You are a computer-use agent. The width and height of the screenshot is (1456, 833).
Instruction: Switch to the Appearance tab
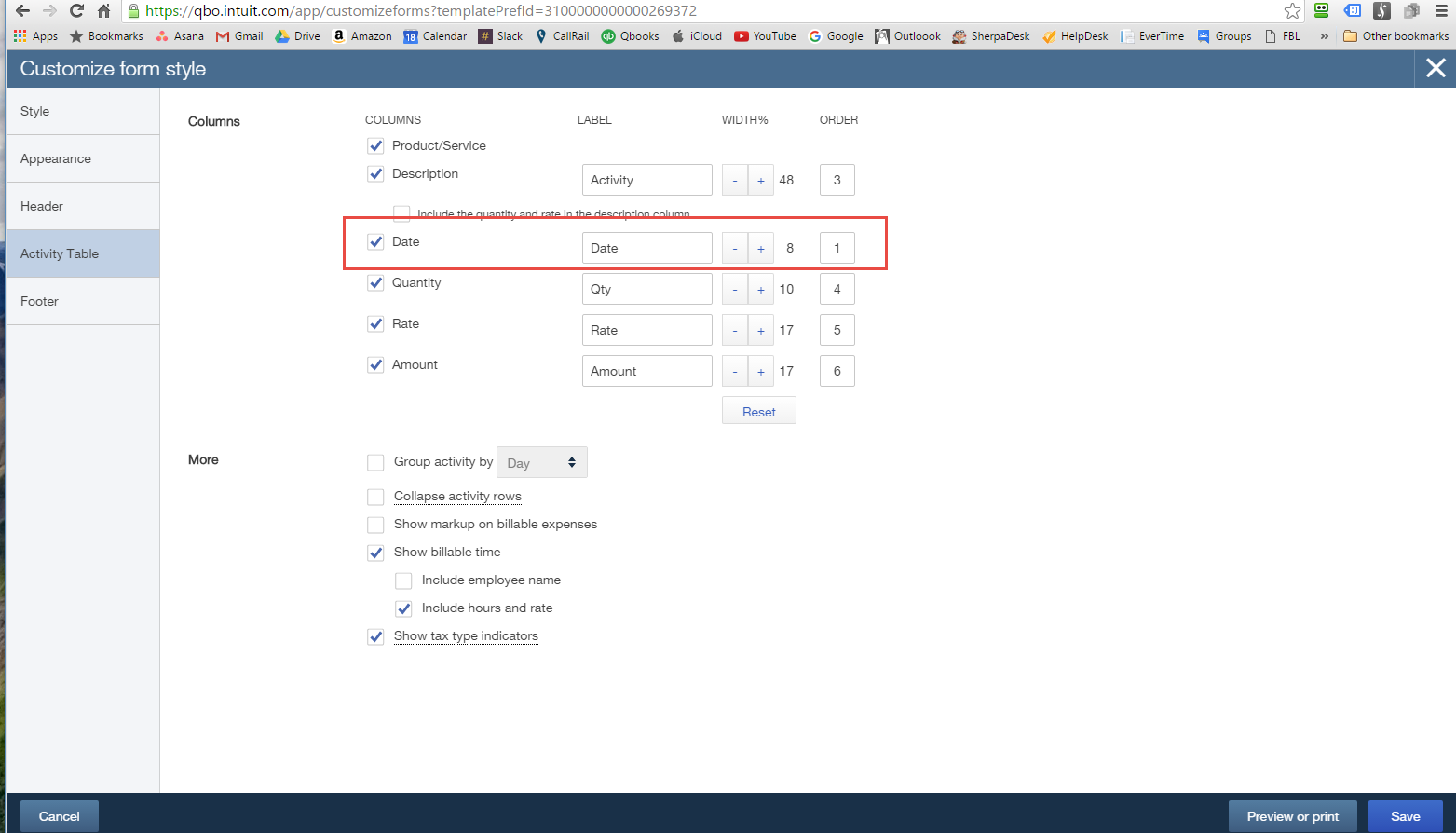(x=56, y=158)
